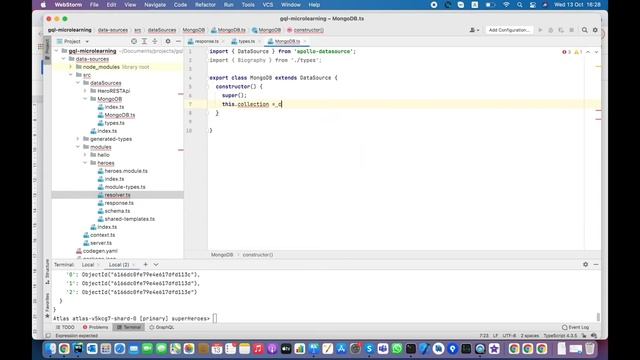
Task: Open the TODO tool window tab
Action: click(65, 327)
